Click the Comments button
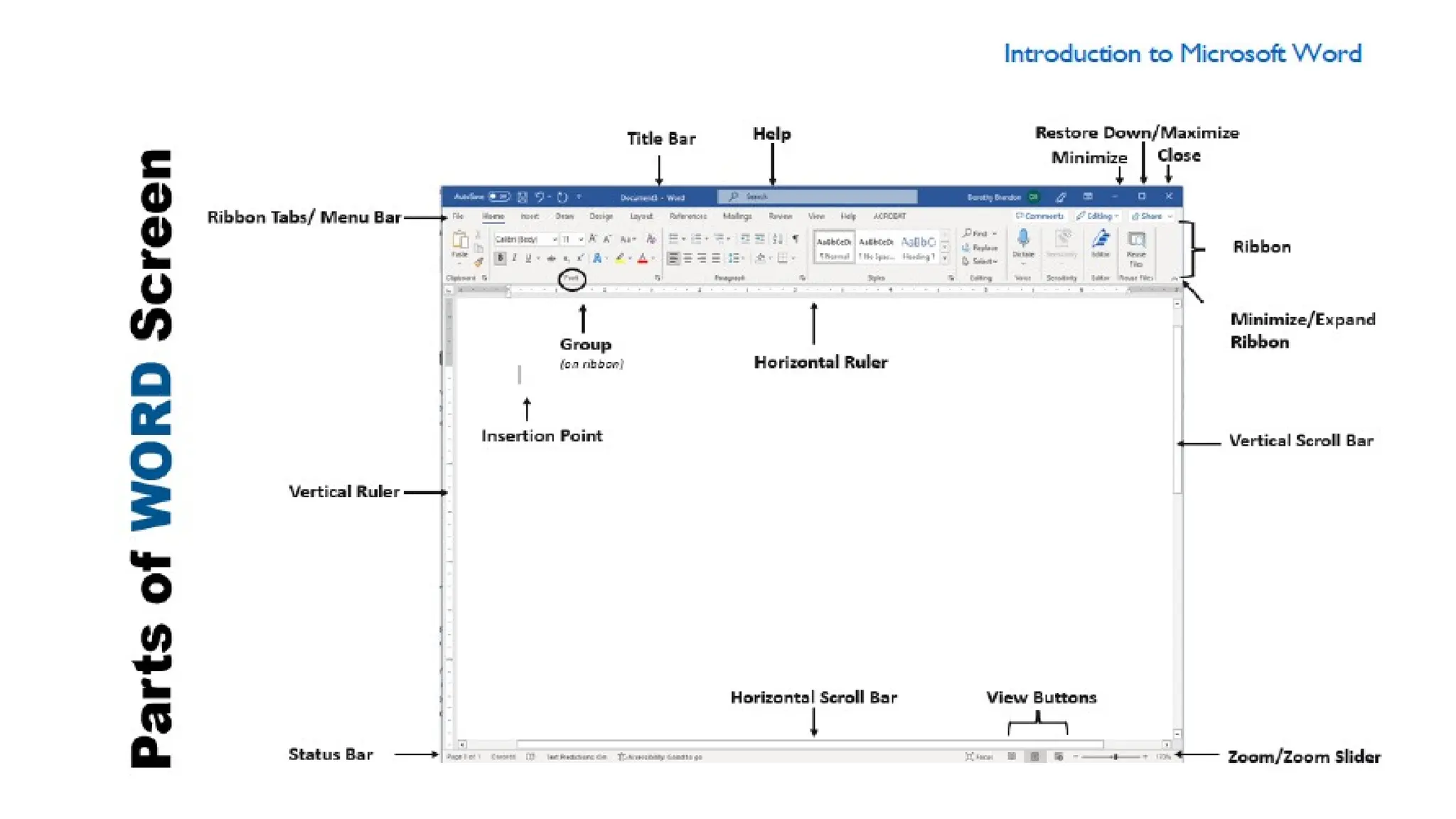 tap(1039, 216)
